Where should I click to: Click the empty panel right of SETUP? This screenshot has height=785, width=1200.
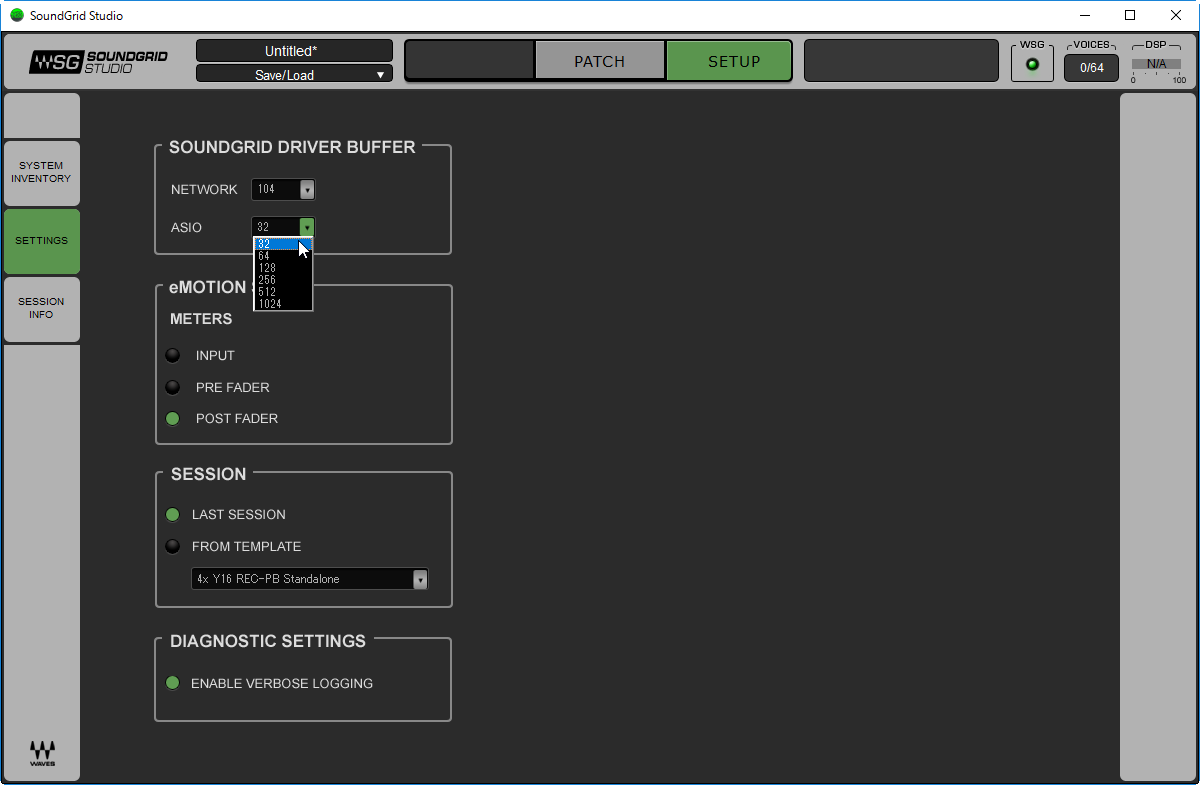tap(902, 61)
